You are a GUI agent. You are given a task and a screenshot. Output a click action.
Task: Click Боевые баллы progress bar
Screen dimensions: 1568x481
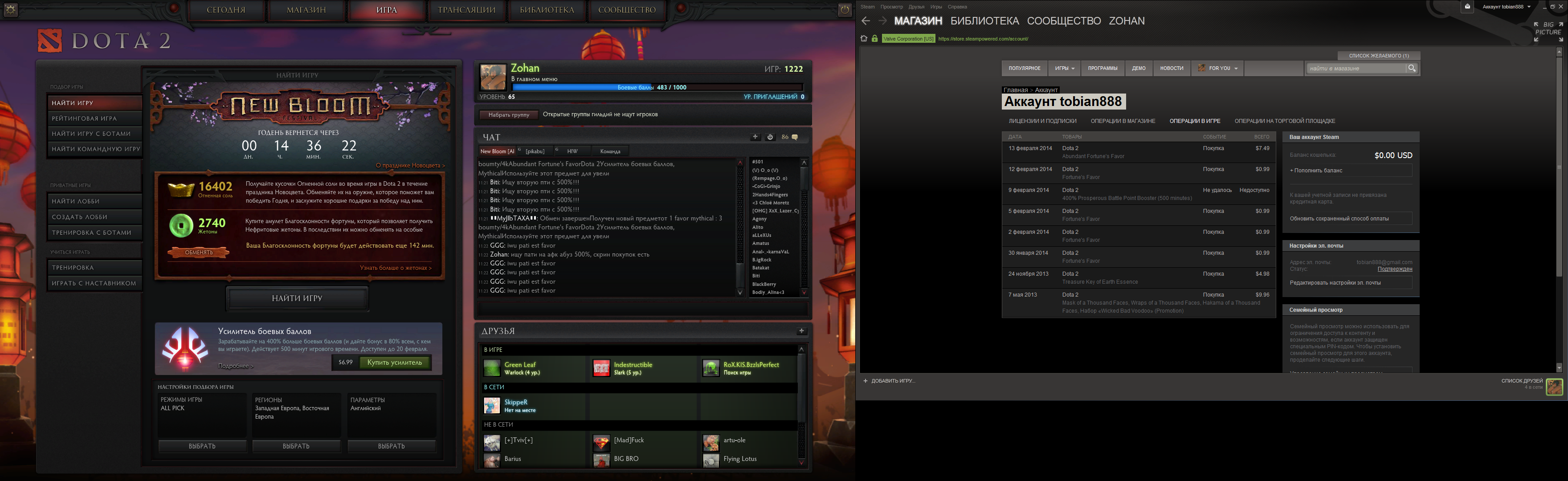click(657, 87)
